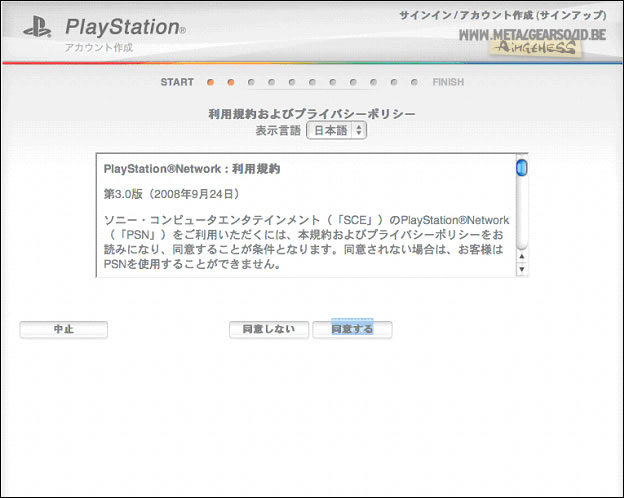
Task: Click the アカウント作成 subtitle under PlayStation
Action: (99, 47)
